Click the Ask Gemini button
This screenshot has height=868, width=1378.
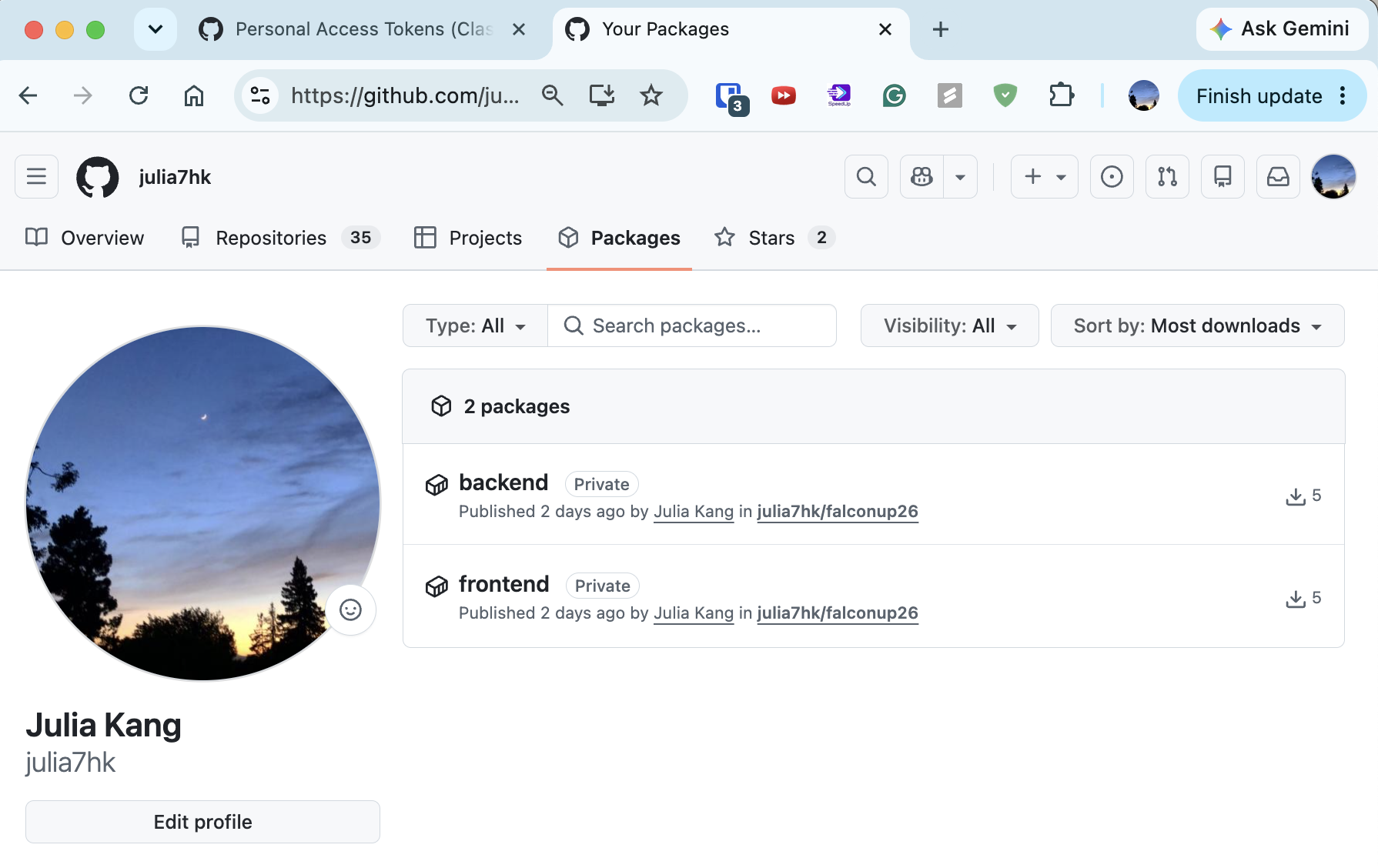click(x=1281, y=29)
